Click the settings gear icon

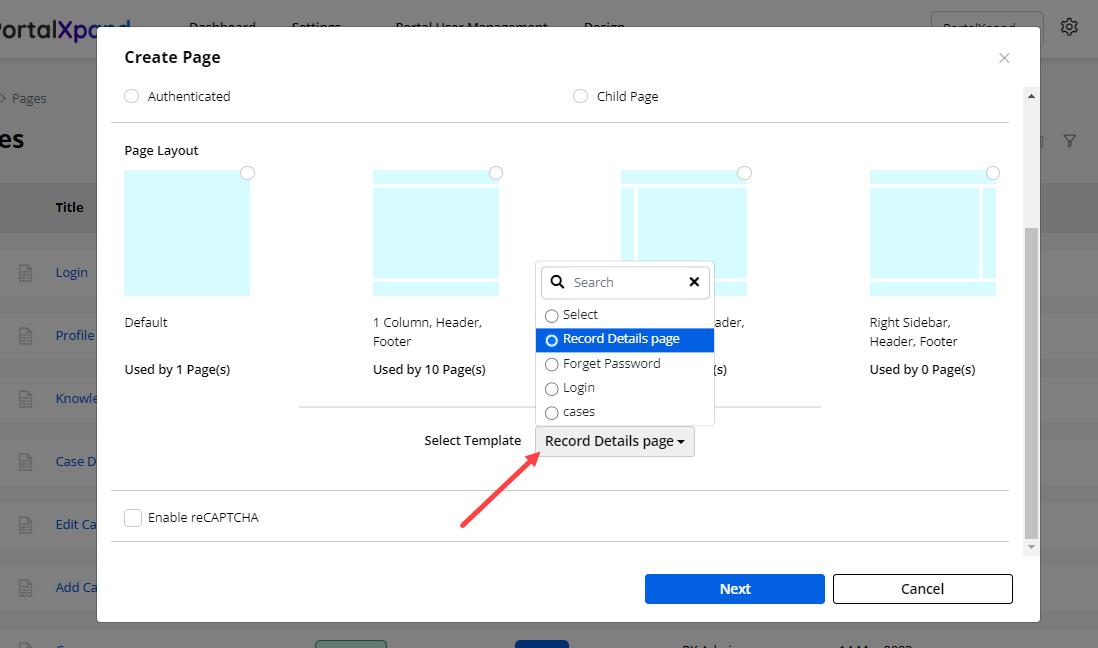(1069, 27)
